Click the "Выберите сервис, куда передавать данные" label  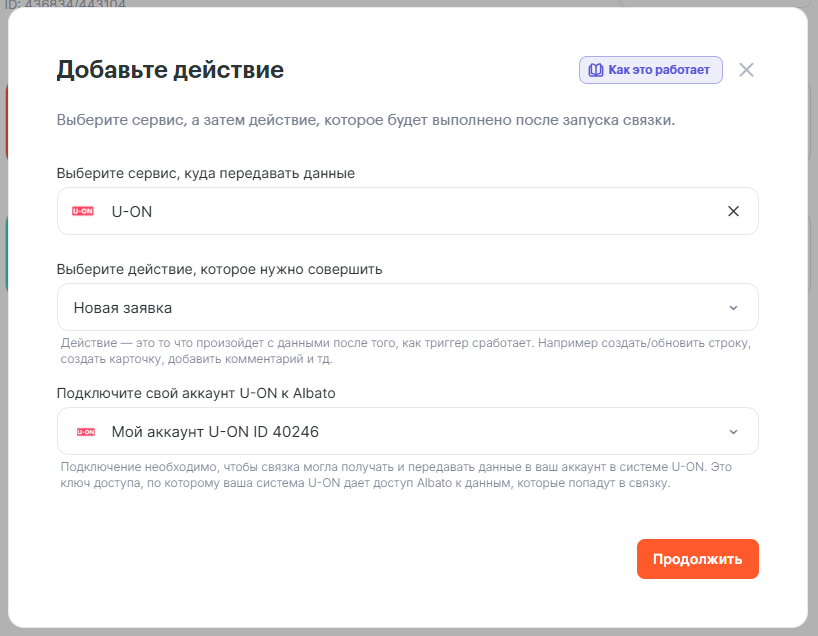tap(206, 173)
